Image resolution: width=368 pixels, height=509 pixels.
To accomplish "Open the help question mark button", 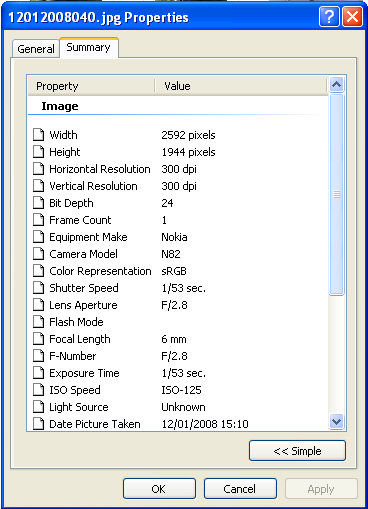I will [329, 17].
